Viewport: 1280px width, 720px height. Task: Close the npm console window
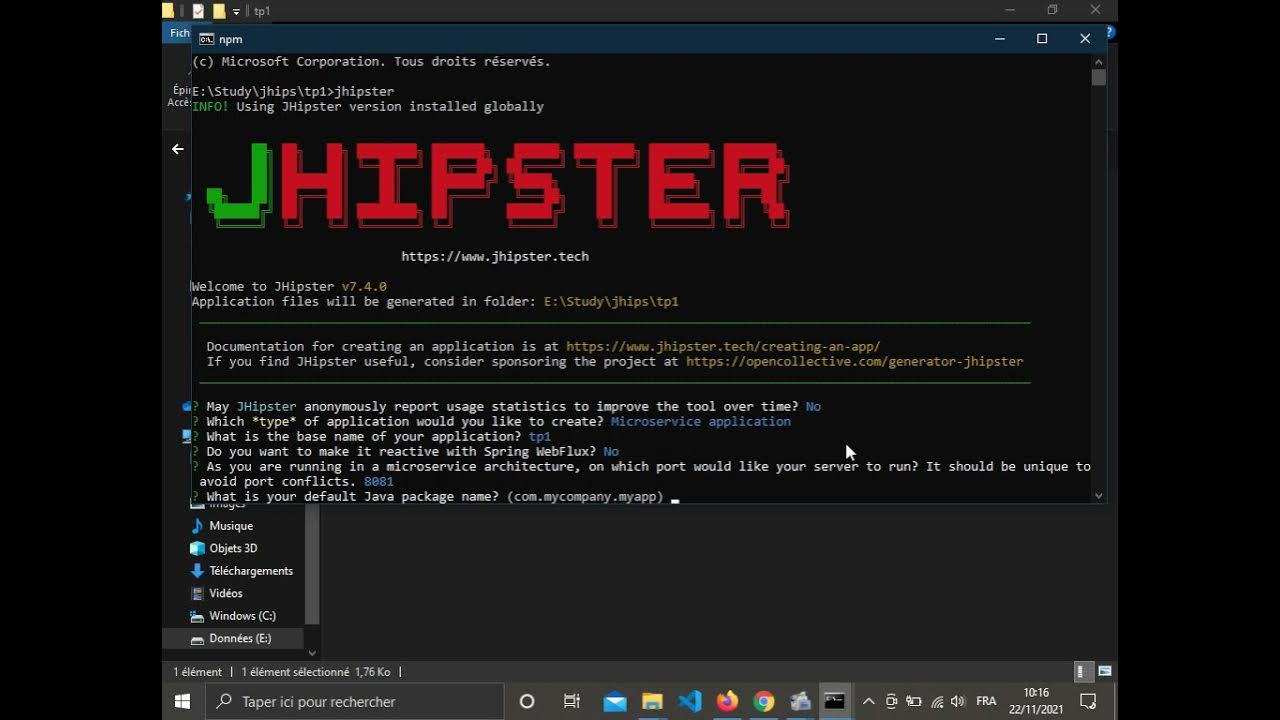point(1085,39)
